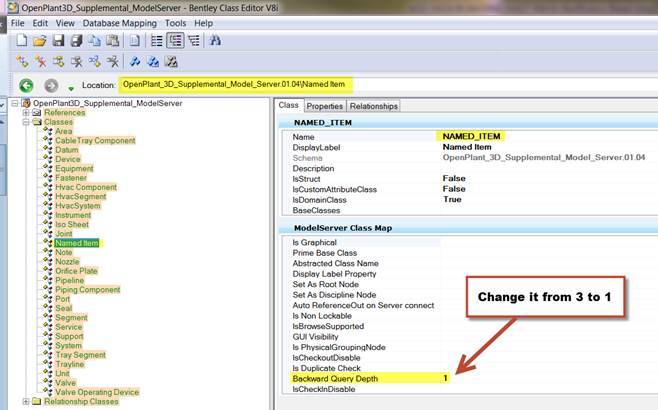This screenshot has width=658, height=410.
Task: Click the first class-tree icon in second toolbar
Action: [22, 62]
